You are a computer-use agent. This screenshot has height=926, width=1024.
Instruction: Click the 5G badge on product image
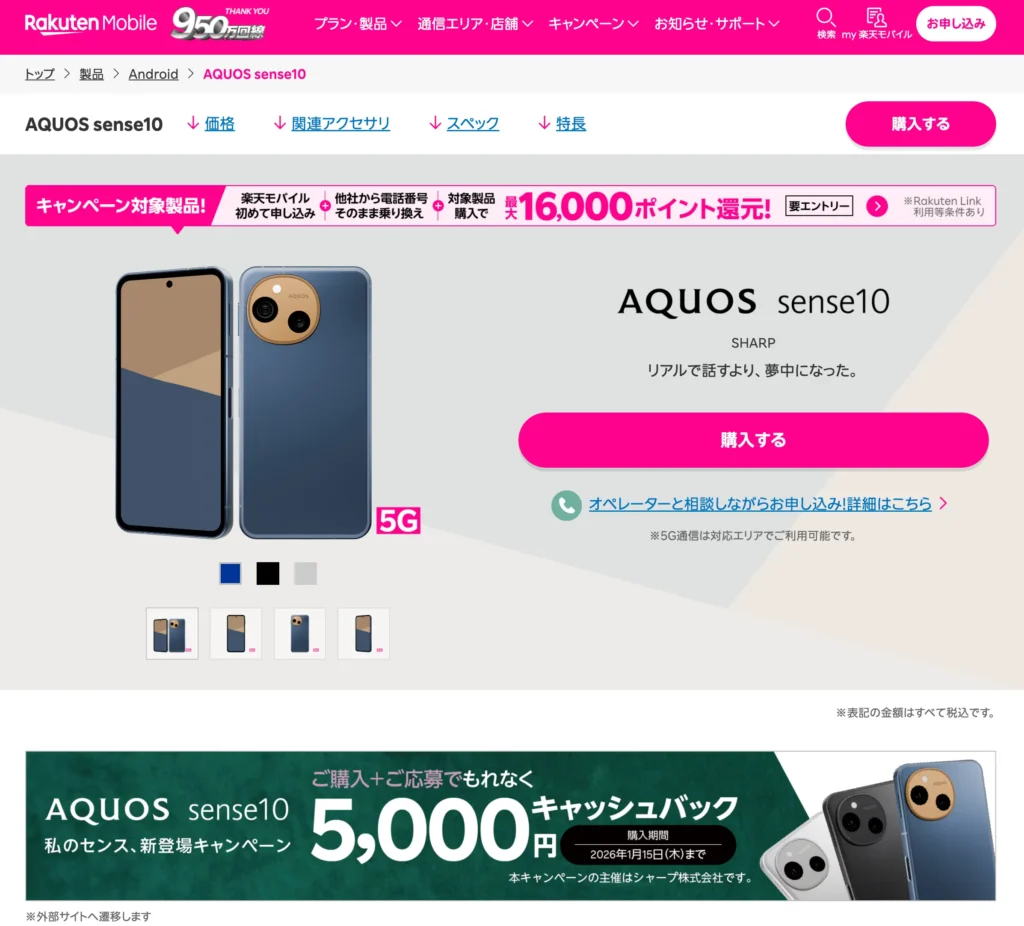tap(398, 520)
